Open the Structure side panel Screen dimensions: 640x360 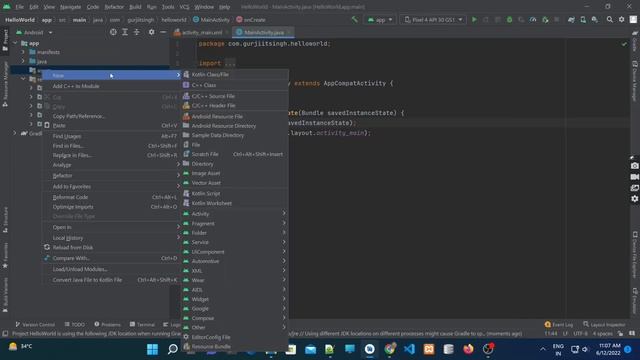point(5,220)
